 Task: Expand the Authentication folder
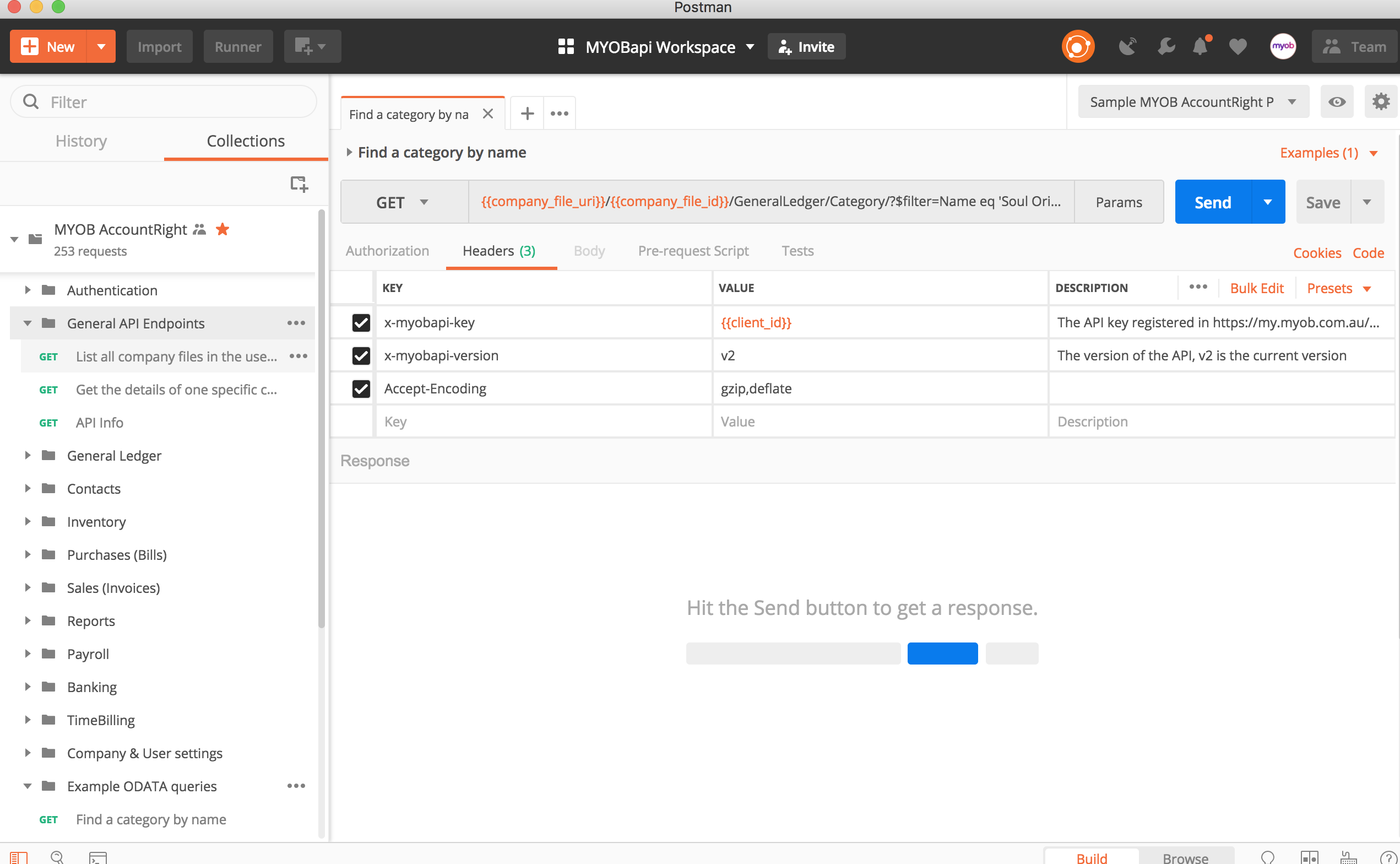27,290
